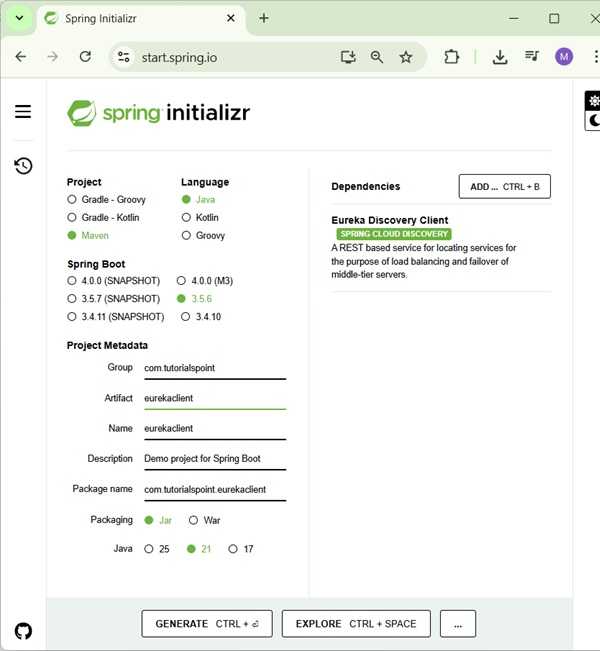Screen dimensions: 600x651
Task: Click the Description input field
Action: pos(215,459)
